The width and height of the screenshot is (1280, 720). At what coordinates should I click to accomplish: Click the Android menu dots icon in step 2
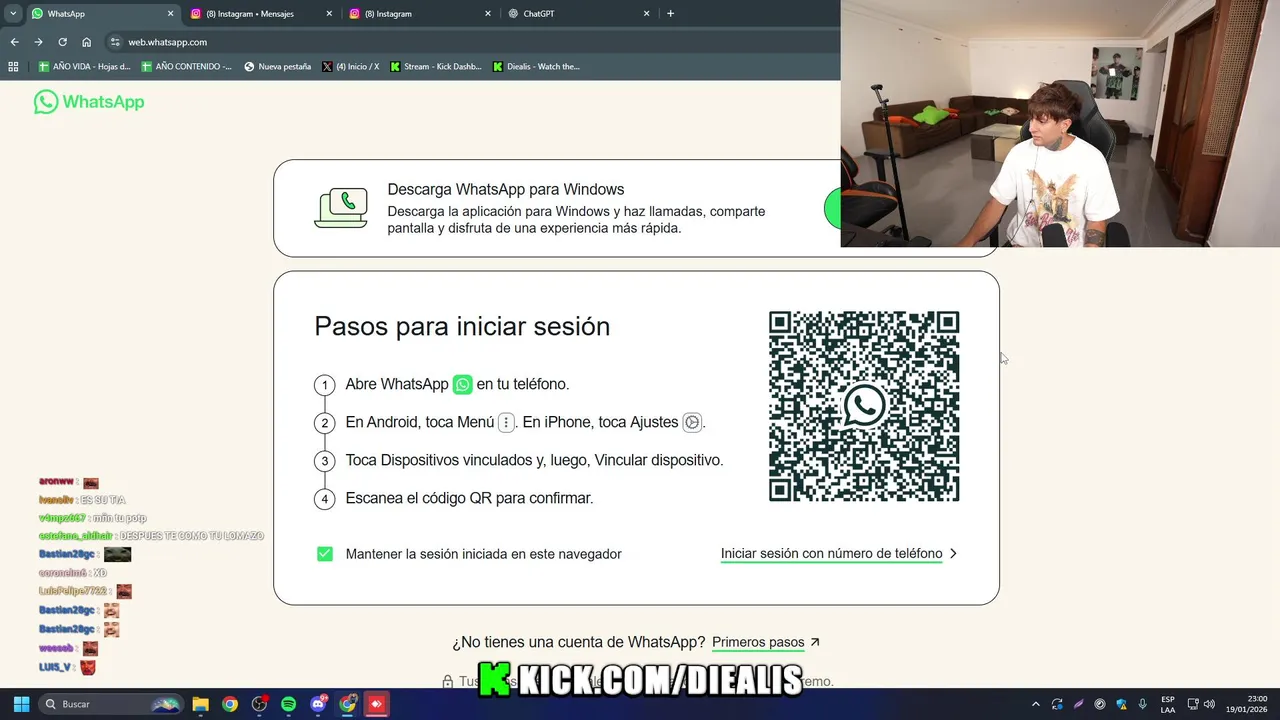506,423
